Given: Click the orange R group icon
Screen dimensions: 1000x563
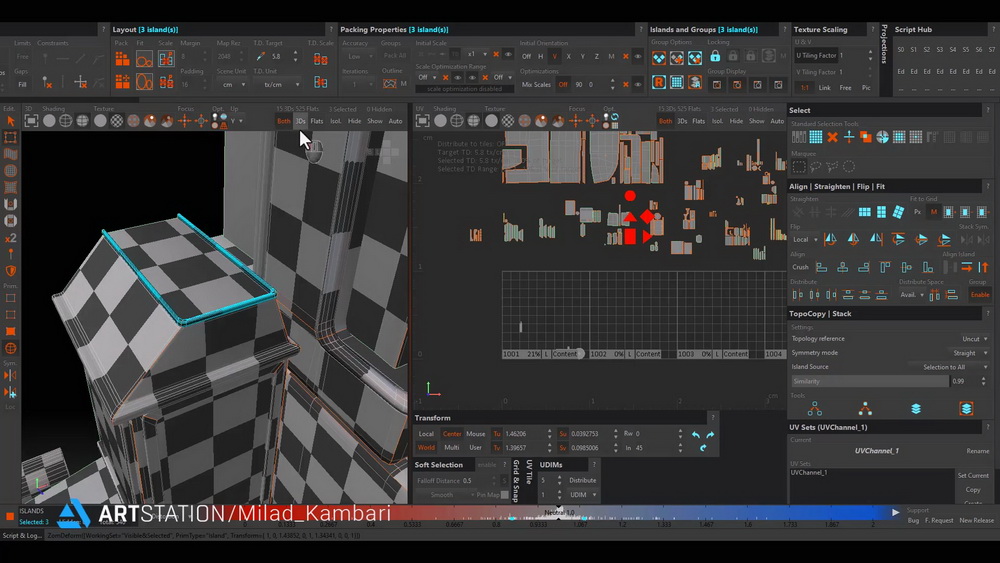Looking at the screenshot, I should click(659, 83).
